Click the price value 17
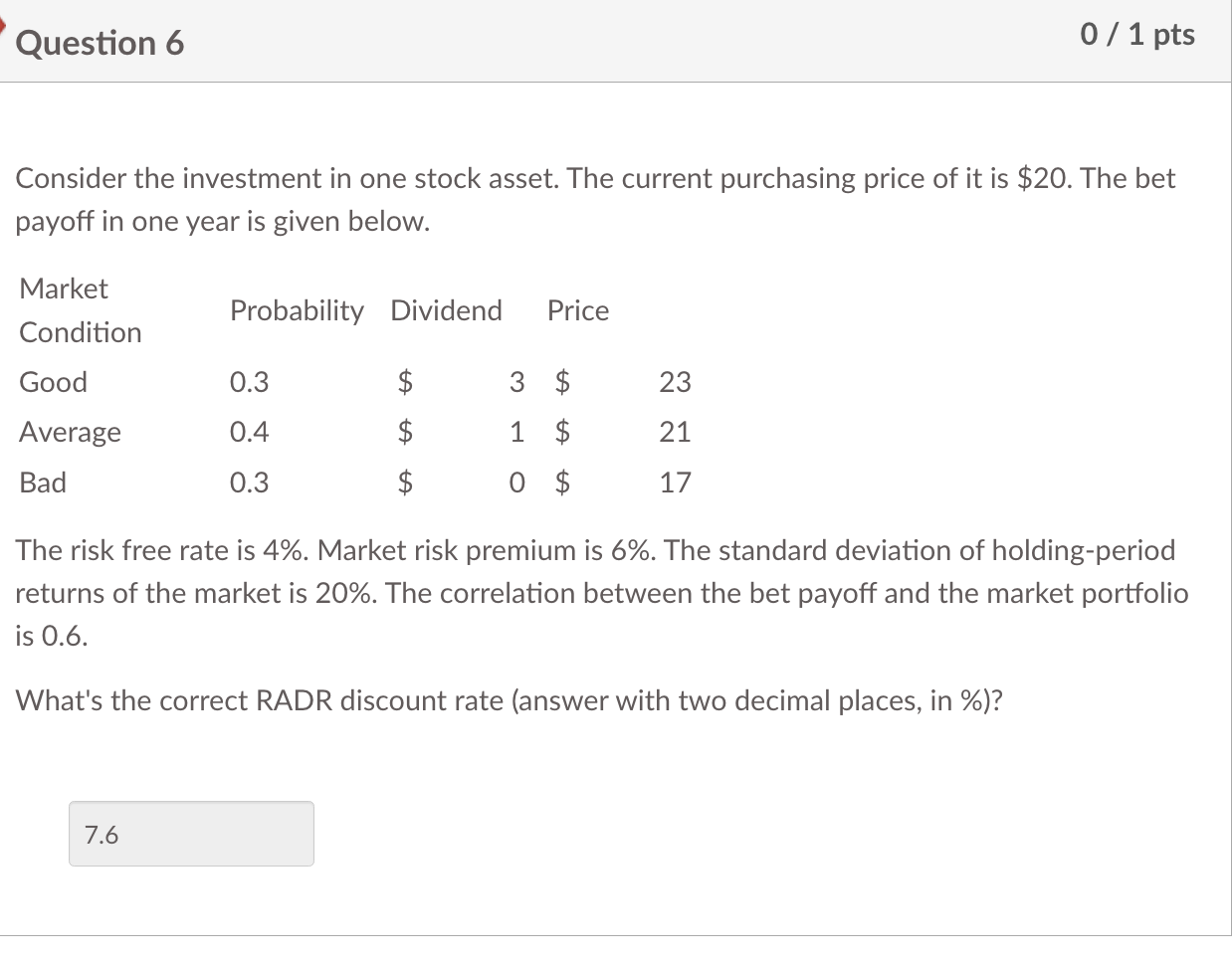The height and width of the screenshot is (967, 1232). pyautogui.click(x=675, y=483)
